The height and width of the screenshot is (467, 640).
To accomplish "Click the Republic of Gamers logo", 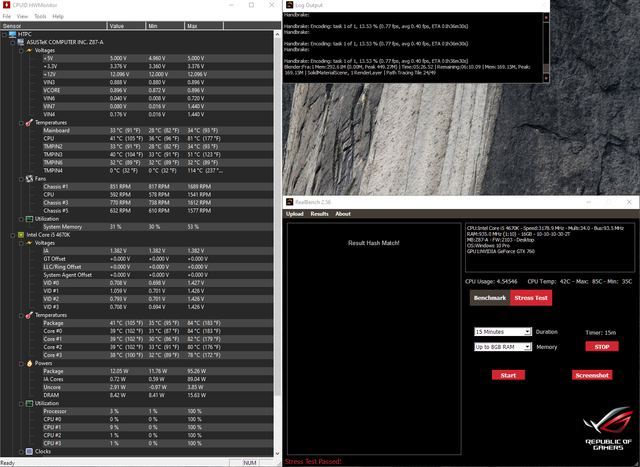I will pos(607,429).
